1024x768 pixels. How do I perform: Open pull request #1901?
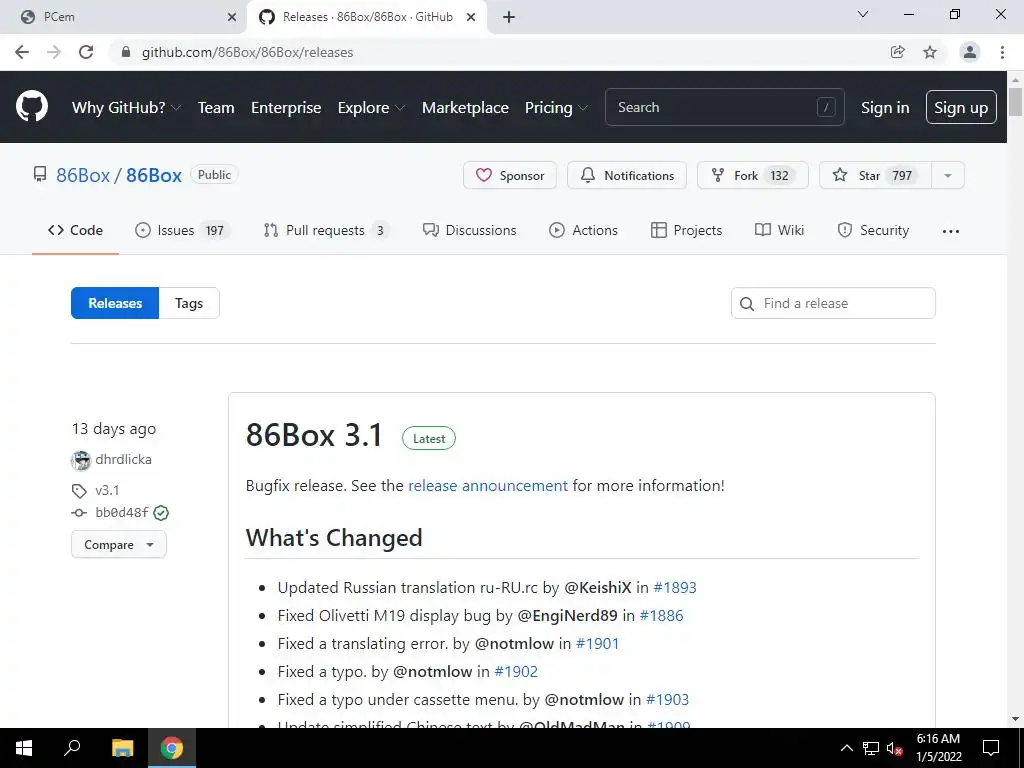[x=597, y=643]
